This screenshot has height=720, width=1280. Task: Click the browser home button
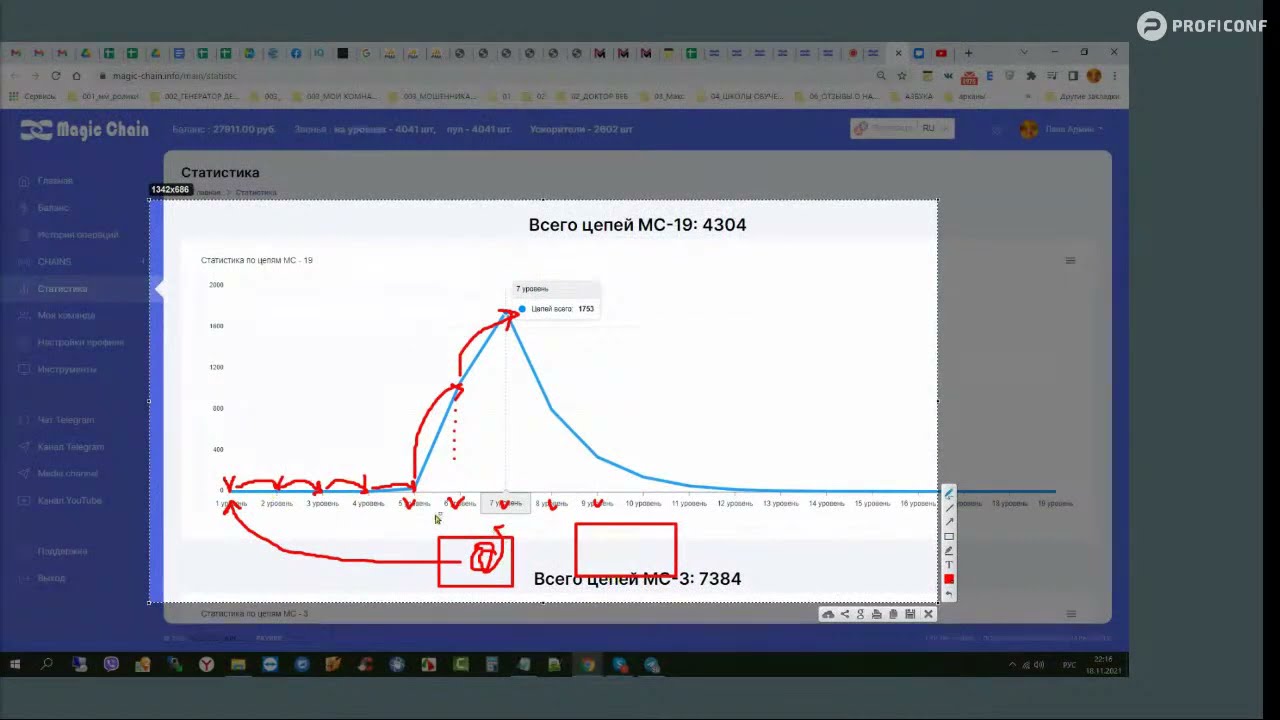(76, 76)
